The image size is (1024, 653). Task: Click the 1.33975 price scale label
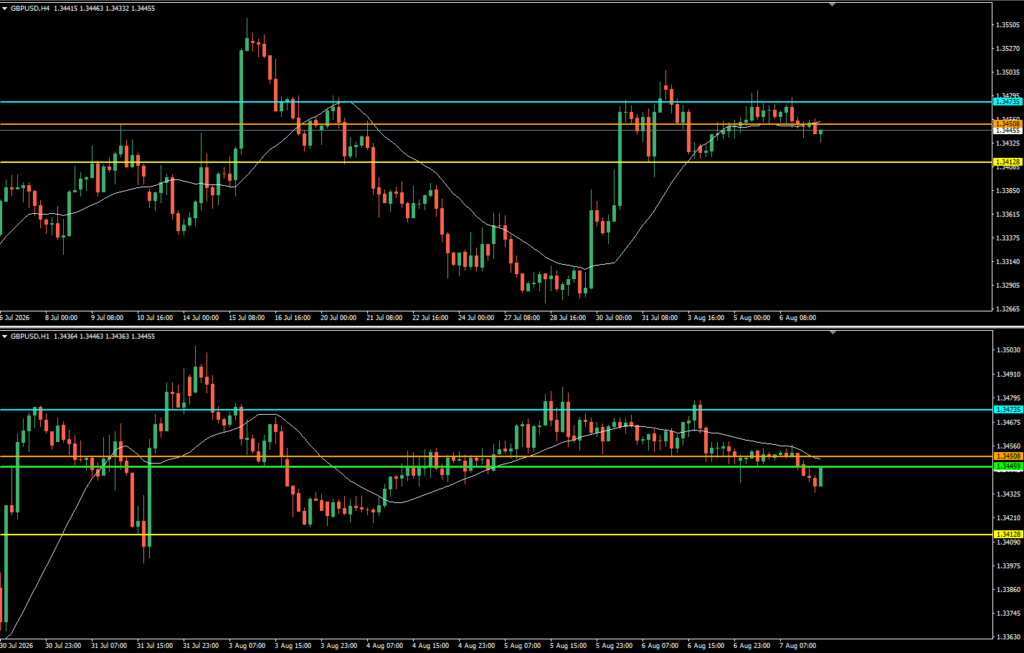pyautogui.click(x=1008, y=565)
